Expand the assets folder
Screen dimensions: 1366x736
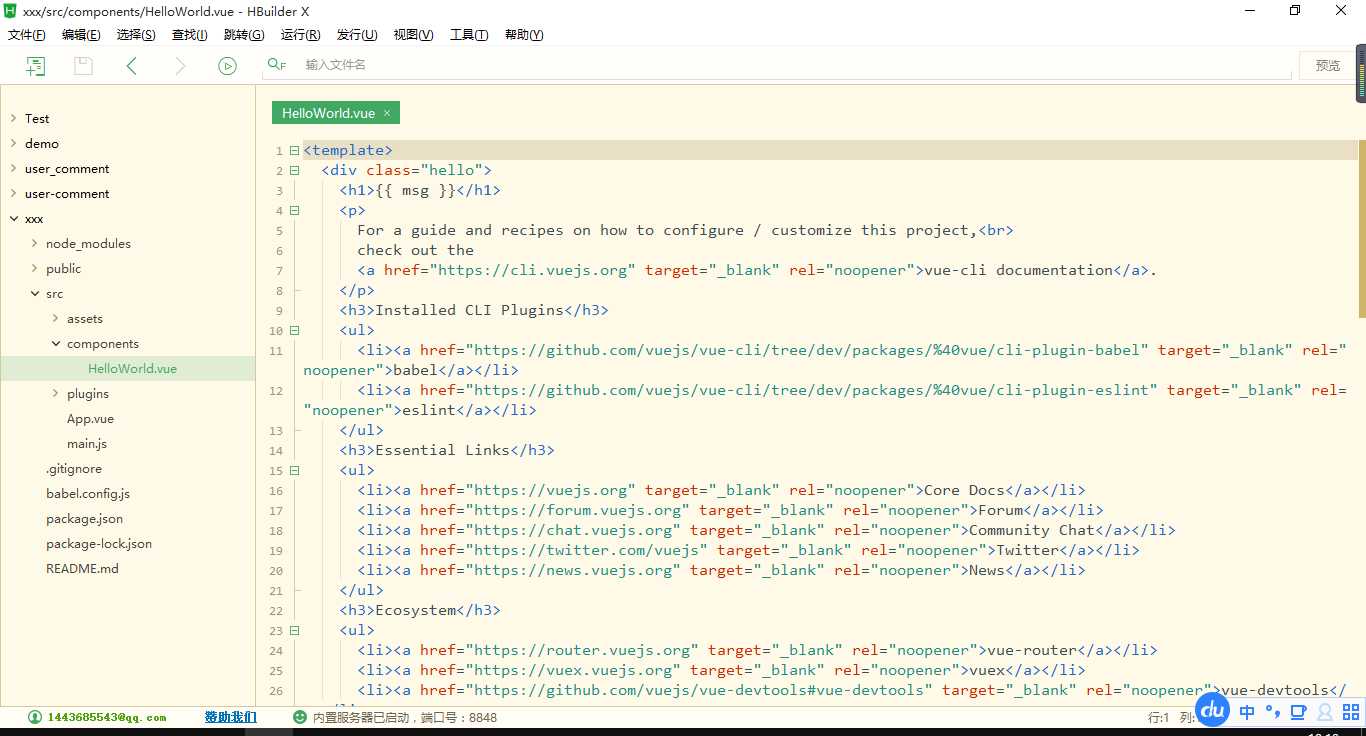click(x=55, y=318)
